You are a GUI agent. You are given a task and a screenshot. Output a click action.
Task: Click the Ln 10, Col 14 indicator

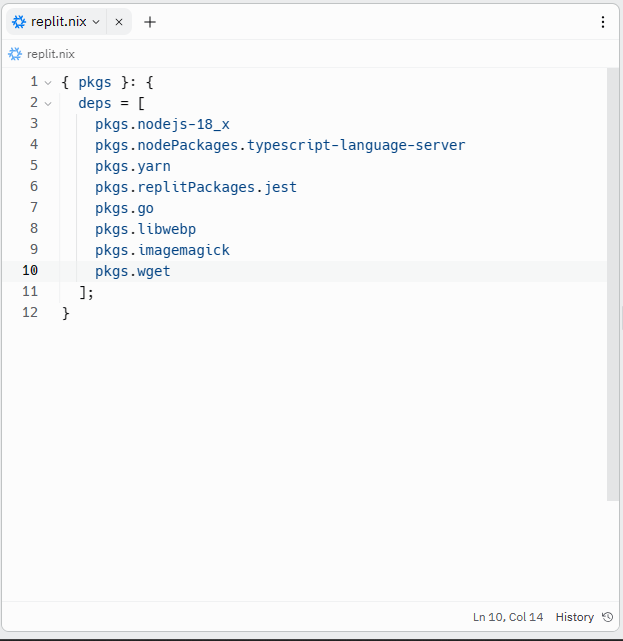point(508,617)
